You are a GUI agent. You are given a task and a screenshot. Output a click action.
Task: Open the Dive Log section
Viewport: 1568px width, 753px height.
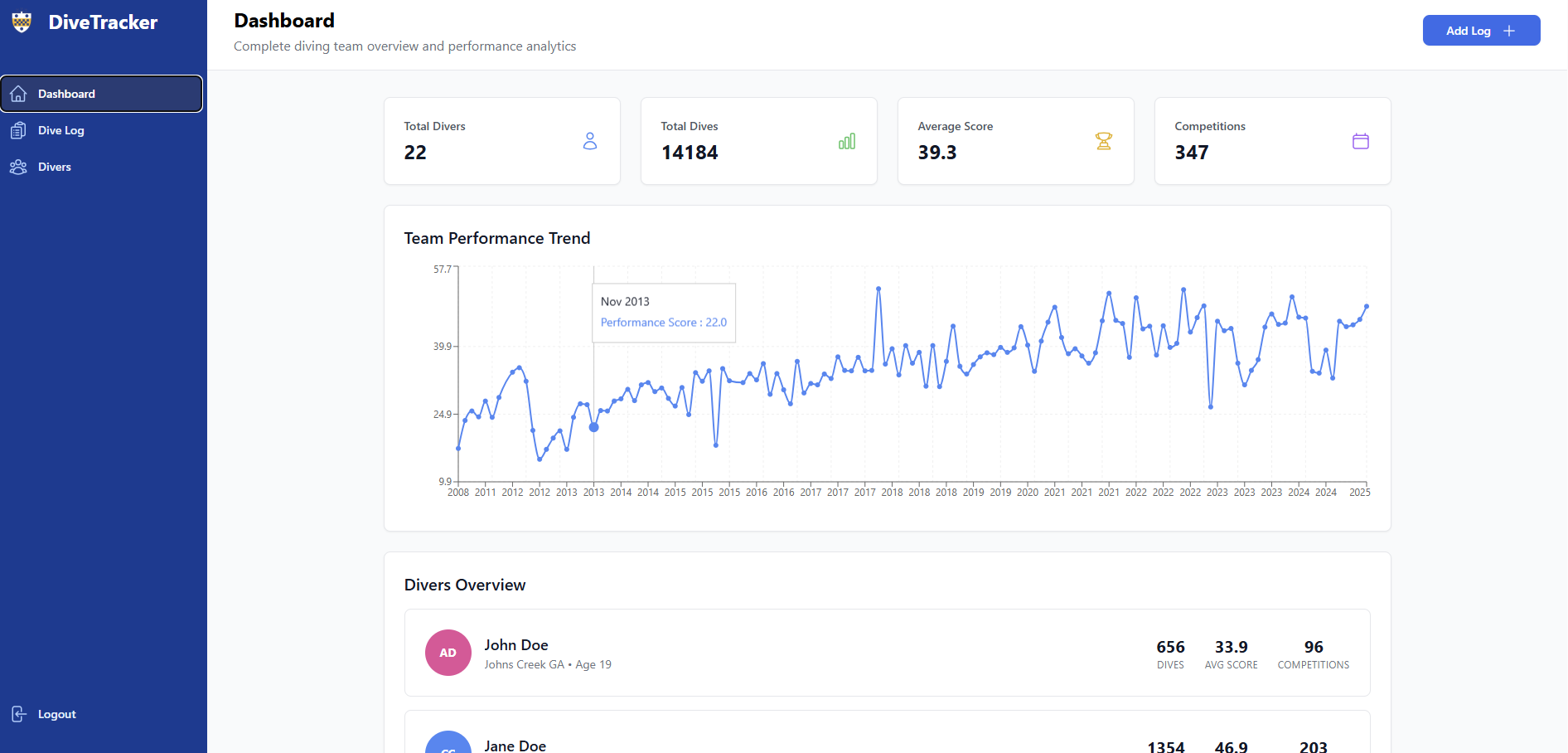click(x=61, y=130)
